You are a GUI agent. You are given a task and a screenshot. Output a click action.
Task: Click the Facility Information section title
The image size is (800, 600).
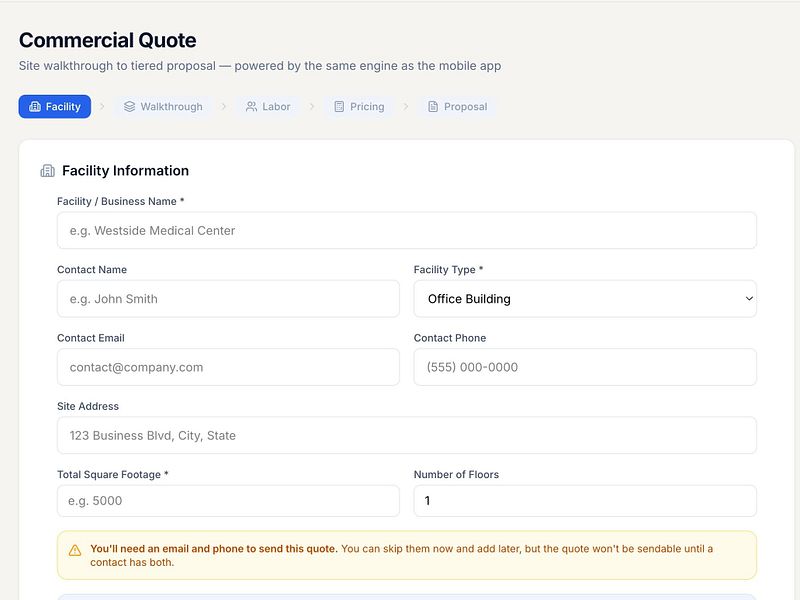click(126, 171)
